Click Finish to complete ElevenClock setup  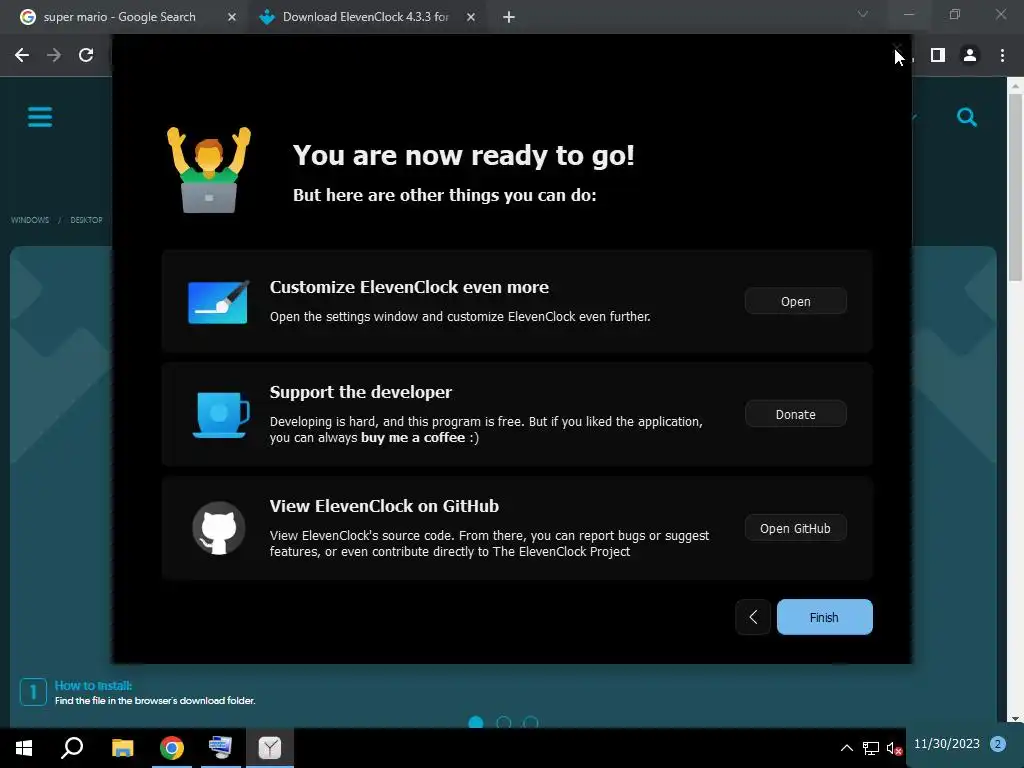point(824,617)
